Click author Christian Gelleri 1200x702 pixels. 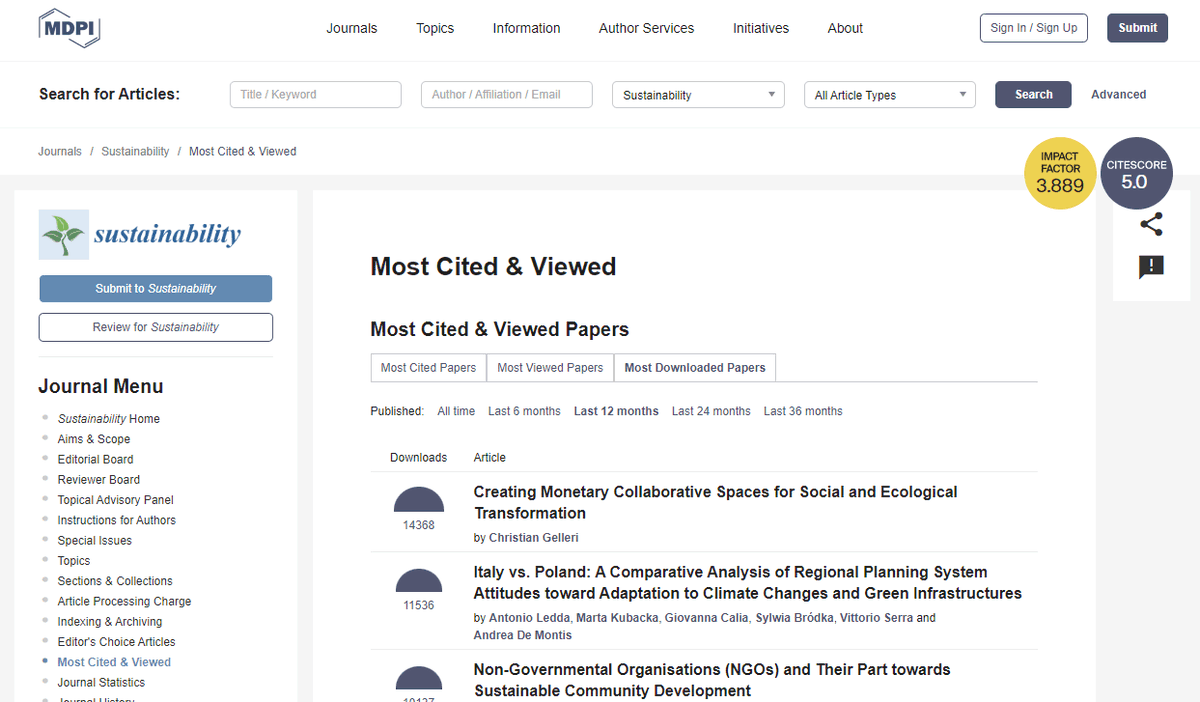coord(534,538)
